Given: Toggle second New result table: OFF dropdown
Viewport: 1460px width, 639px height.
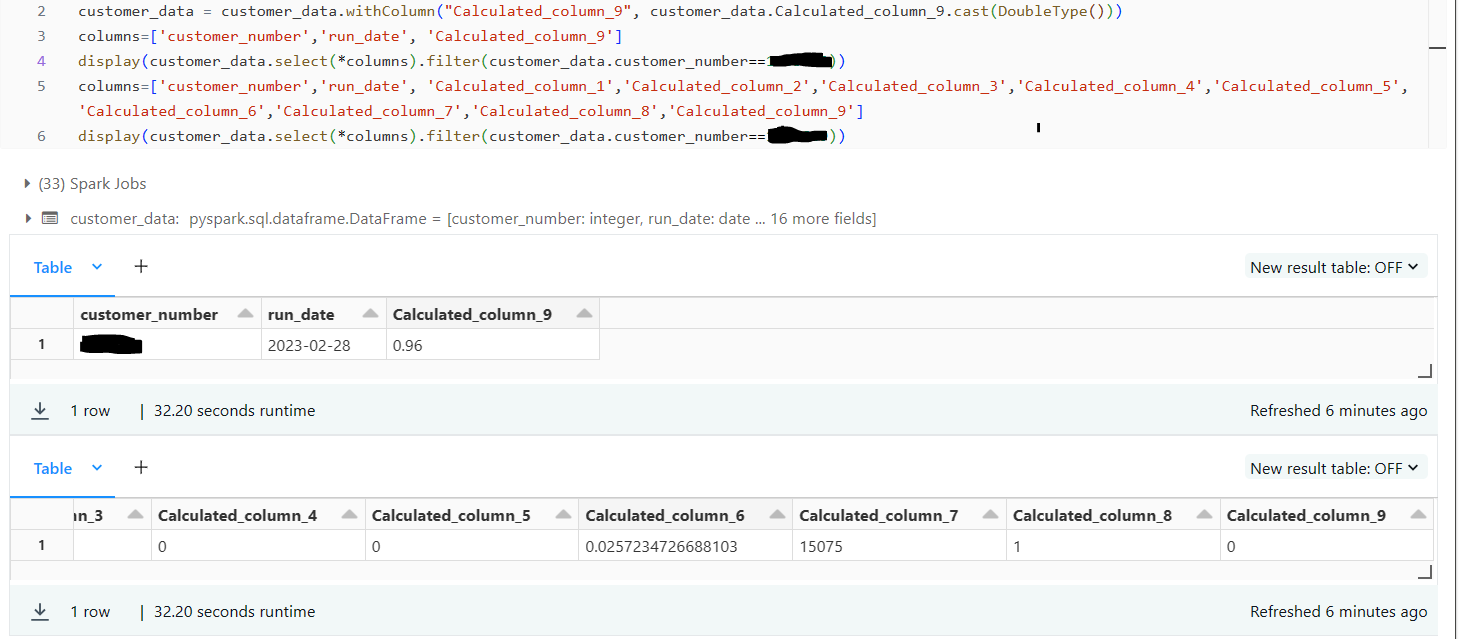Looking at the screenshot, I should [x=1335, y=468].
